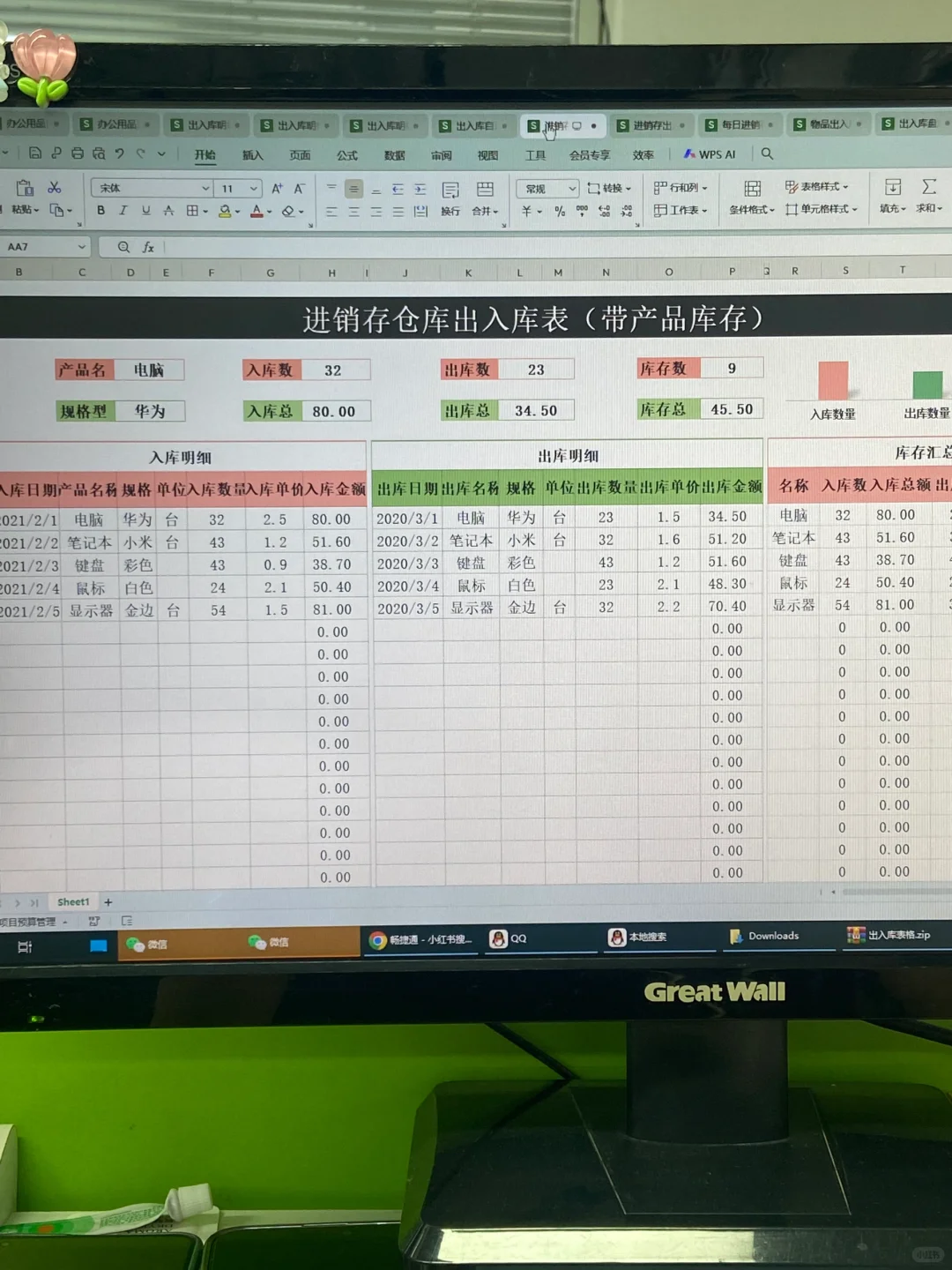Viewport: 952px width, 1270px height.
Task: Open the font name dropdown showing 宋体
Action: click(x=152, y=188)
